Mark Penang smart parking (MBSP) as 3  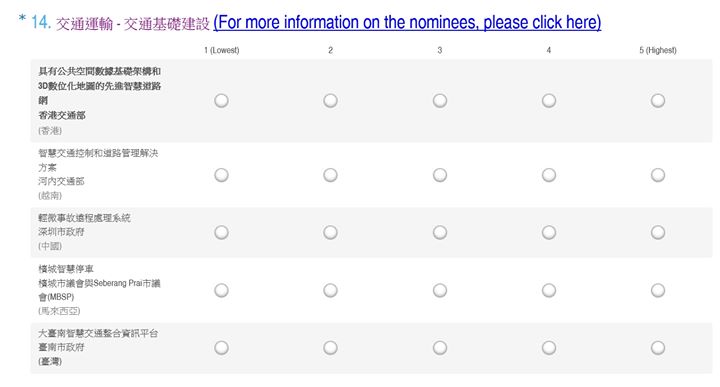(x=439, y=290)
